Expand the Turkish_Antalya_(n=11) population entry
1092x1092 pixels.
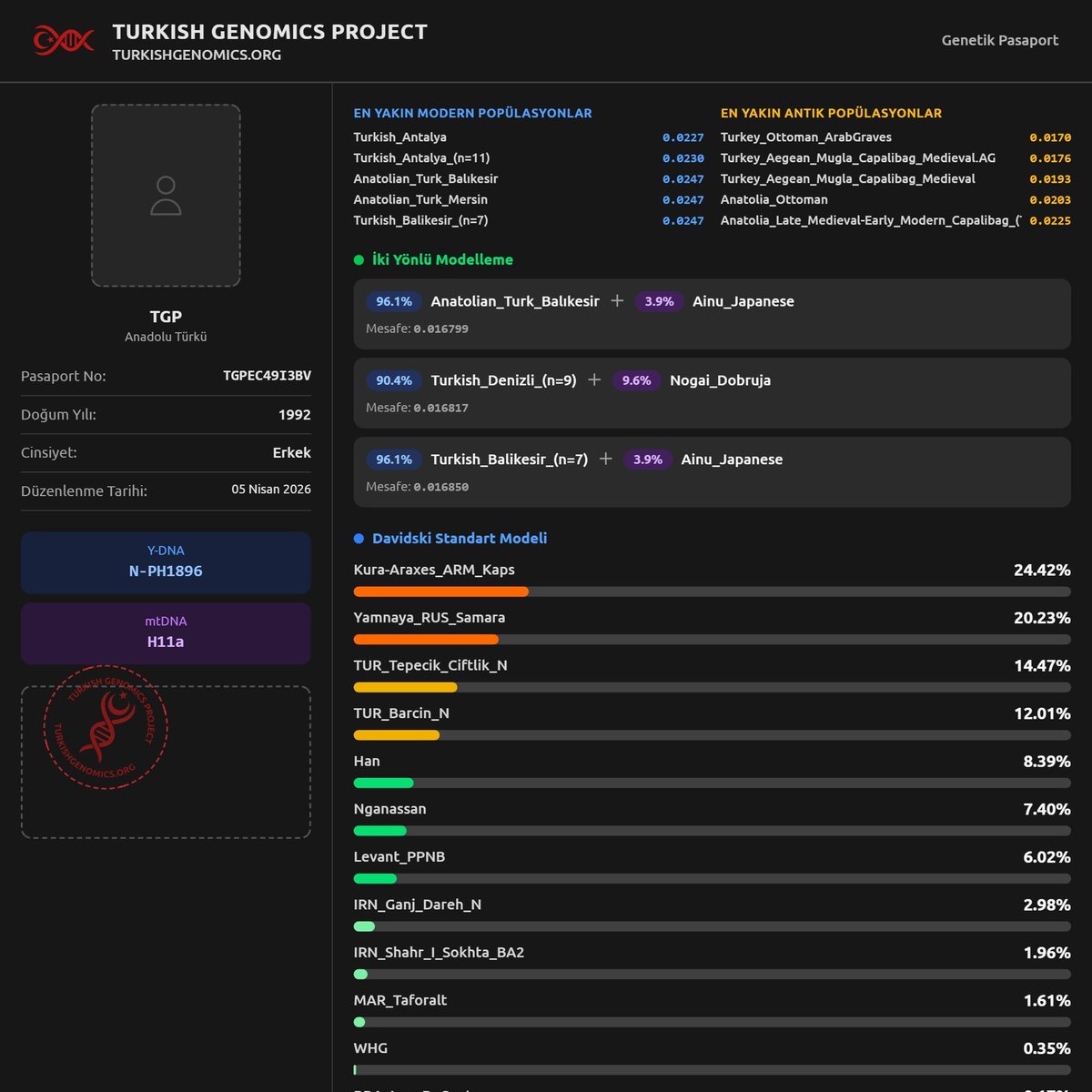420,157
